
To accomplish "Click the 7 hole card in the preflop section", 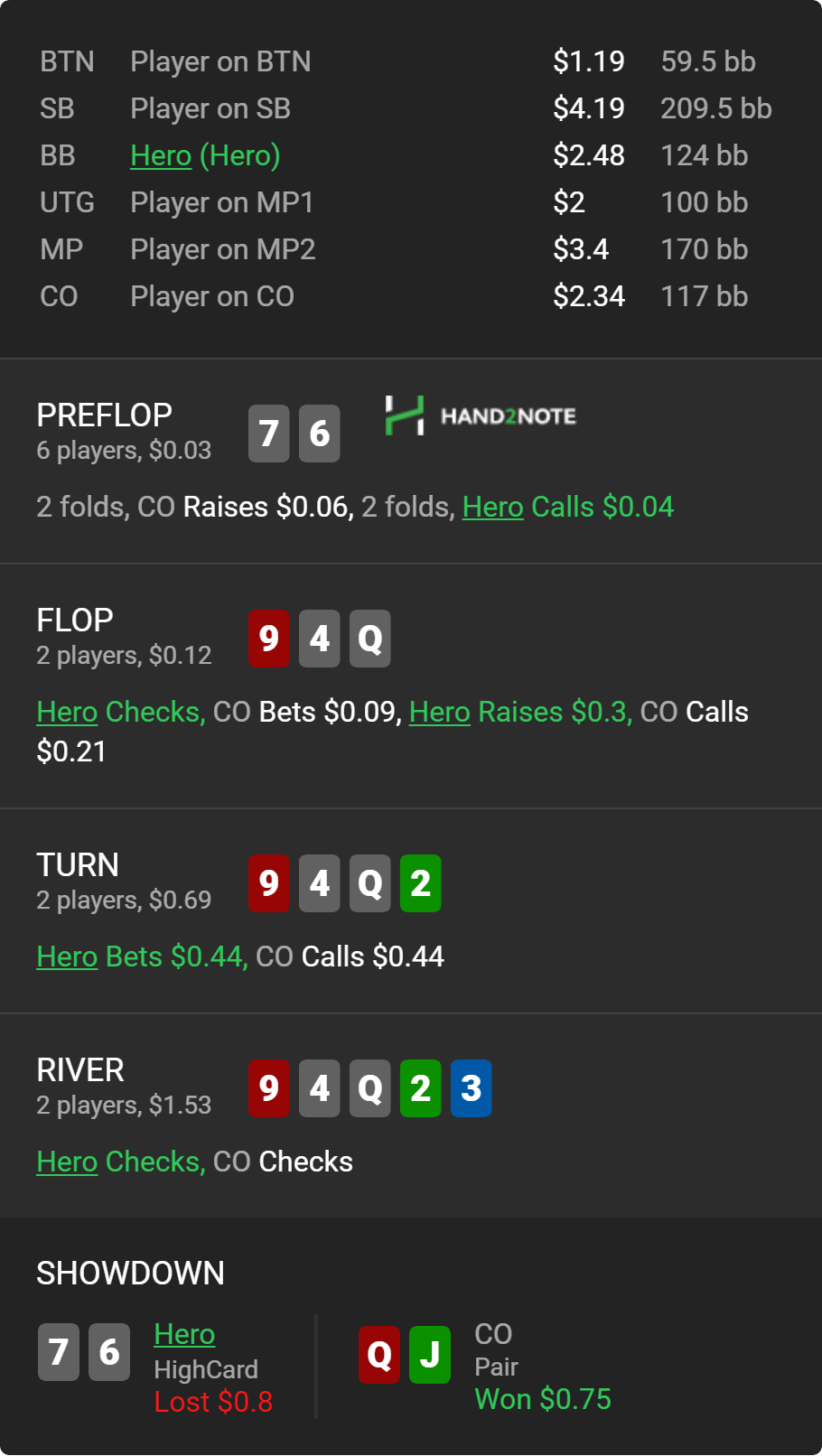I will click(269, 434).
